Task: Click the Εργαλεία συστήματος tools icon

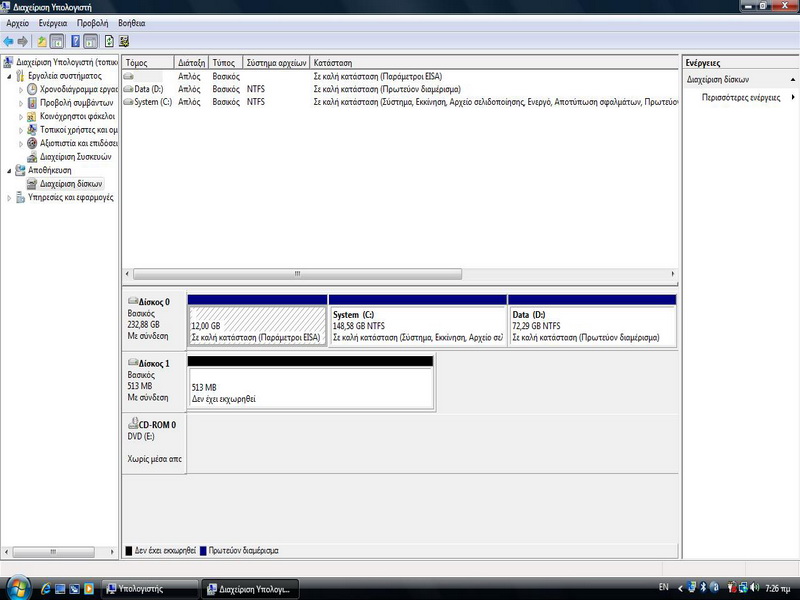Action: [x=20, y=76]
